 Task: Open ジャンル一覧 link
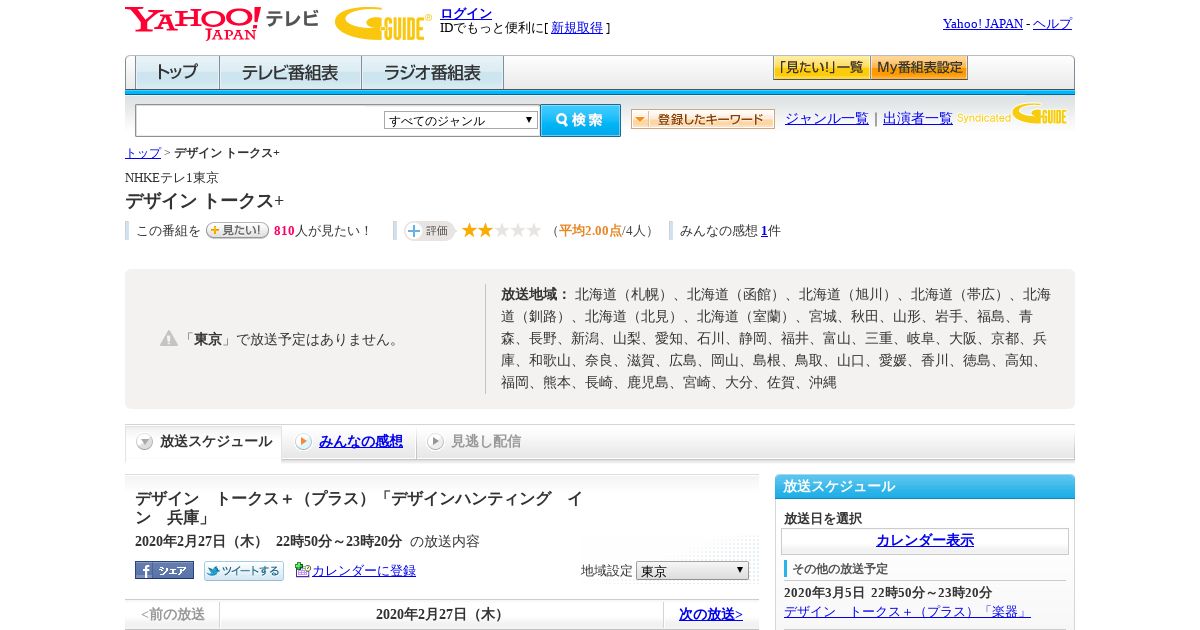click(827, 118)
